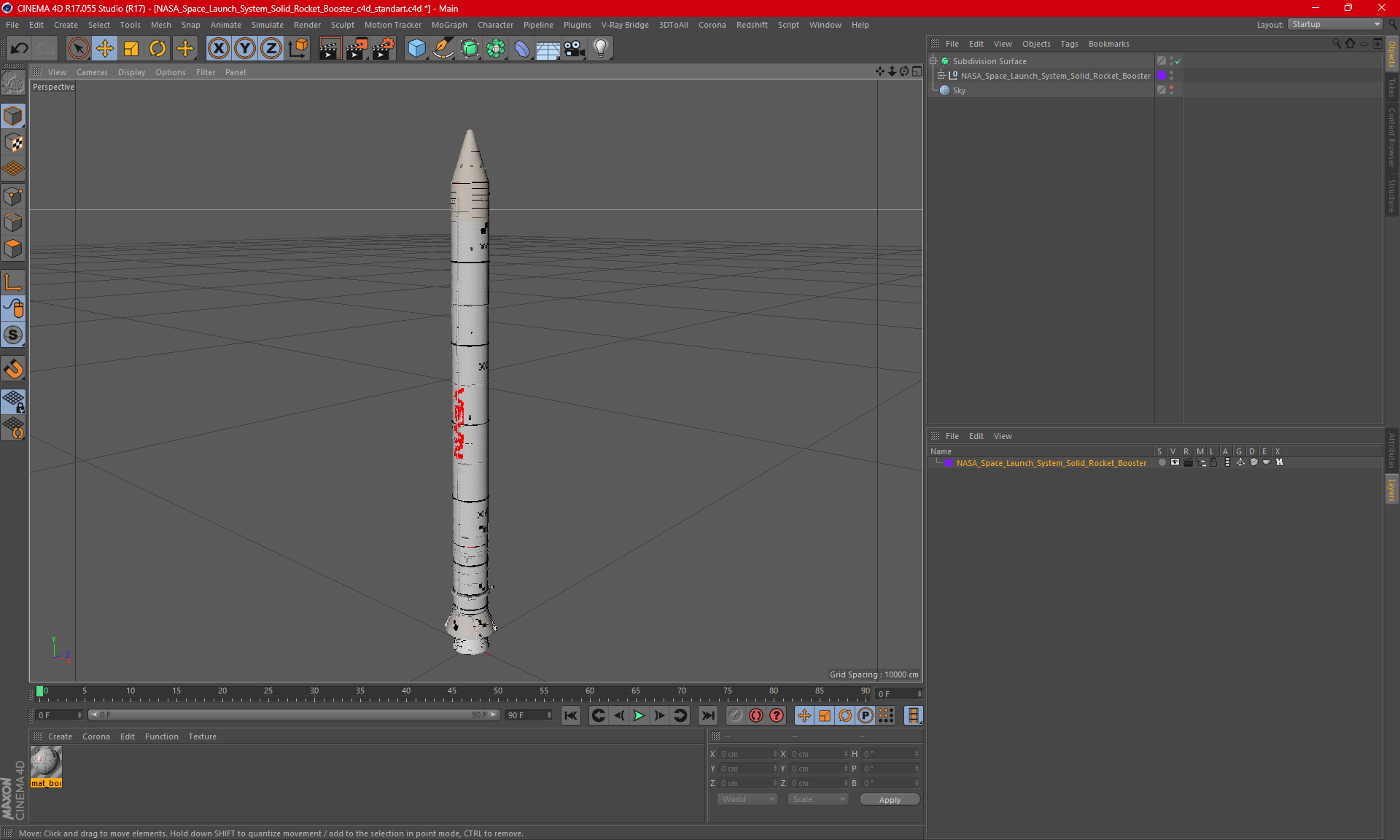Open Render to Picture Viewer
1400x840 pixels.
click(x=357, y=48)
